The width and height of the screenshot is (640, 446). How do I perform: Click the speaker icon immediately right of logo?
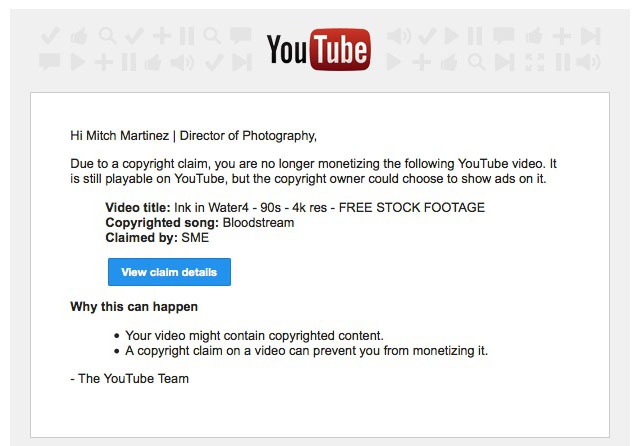coord(398,36)
